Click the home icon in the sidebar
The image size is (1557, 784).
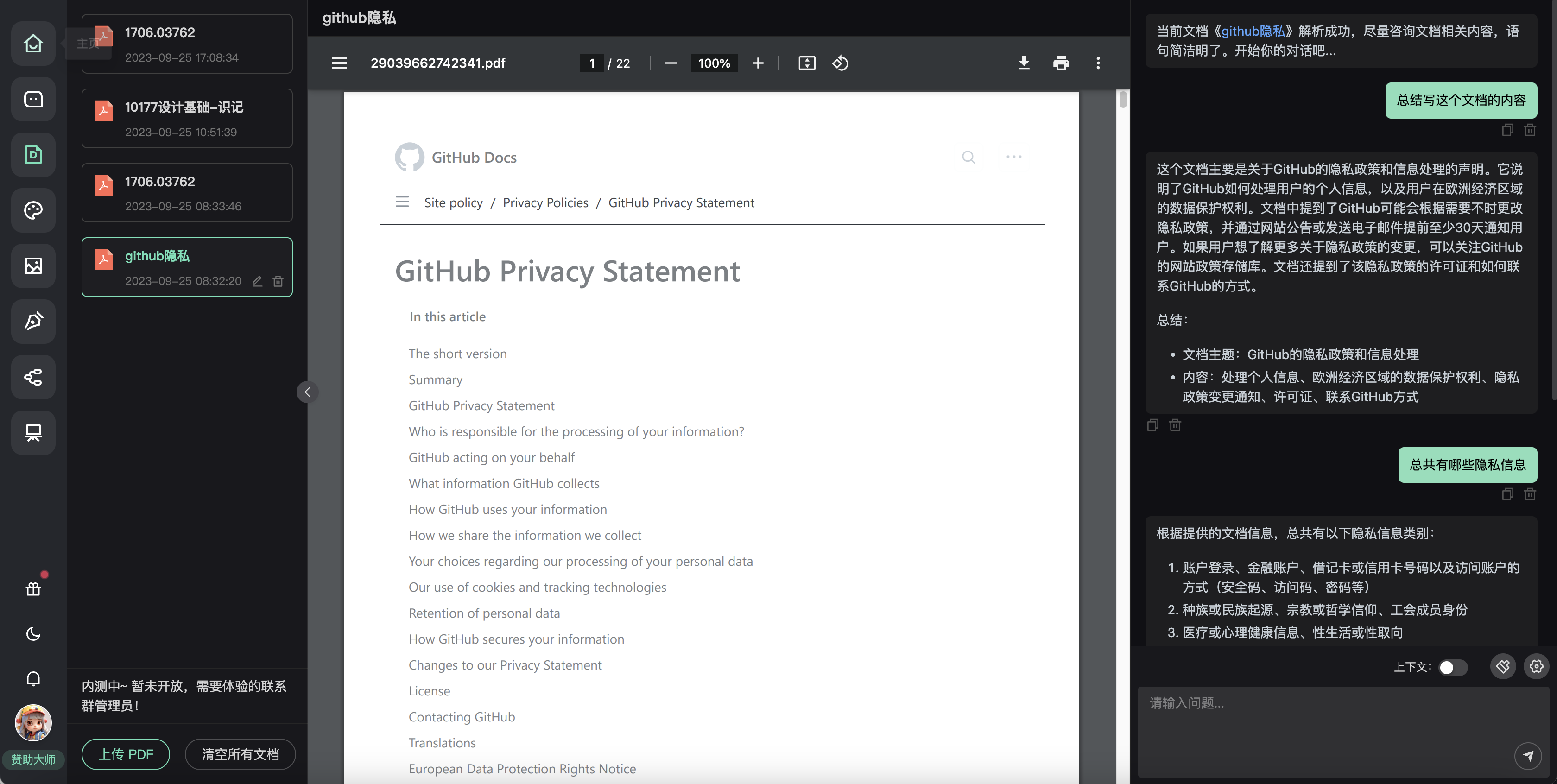pyautogui.click(x=33, y=44)
